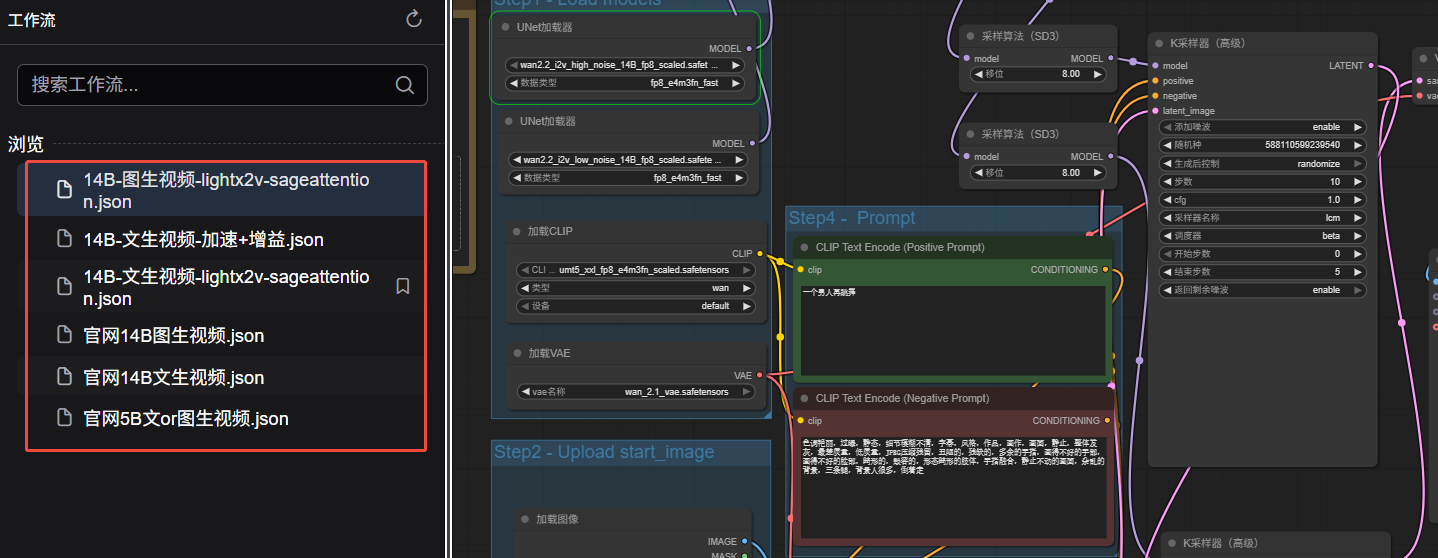Click file icon beside 官网5B文or图生视频.json
This screenshot has width=1438, height=558.
(x=64, y=418)
